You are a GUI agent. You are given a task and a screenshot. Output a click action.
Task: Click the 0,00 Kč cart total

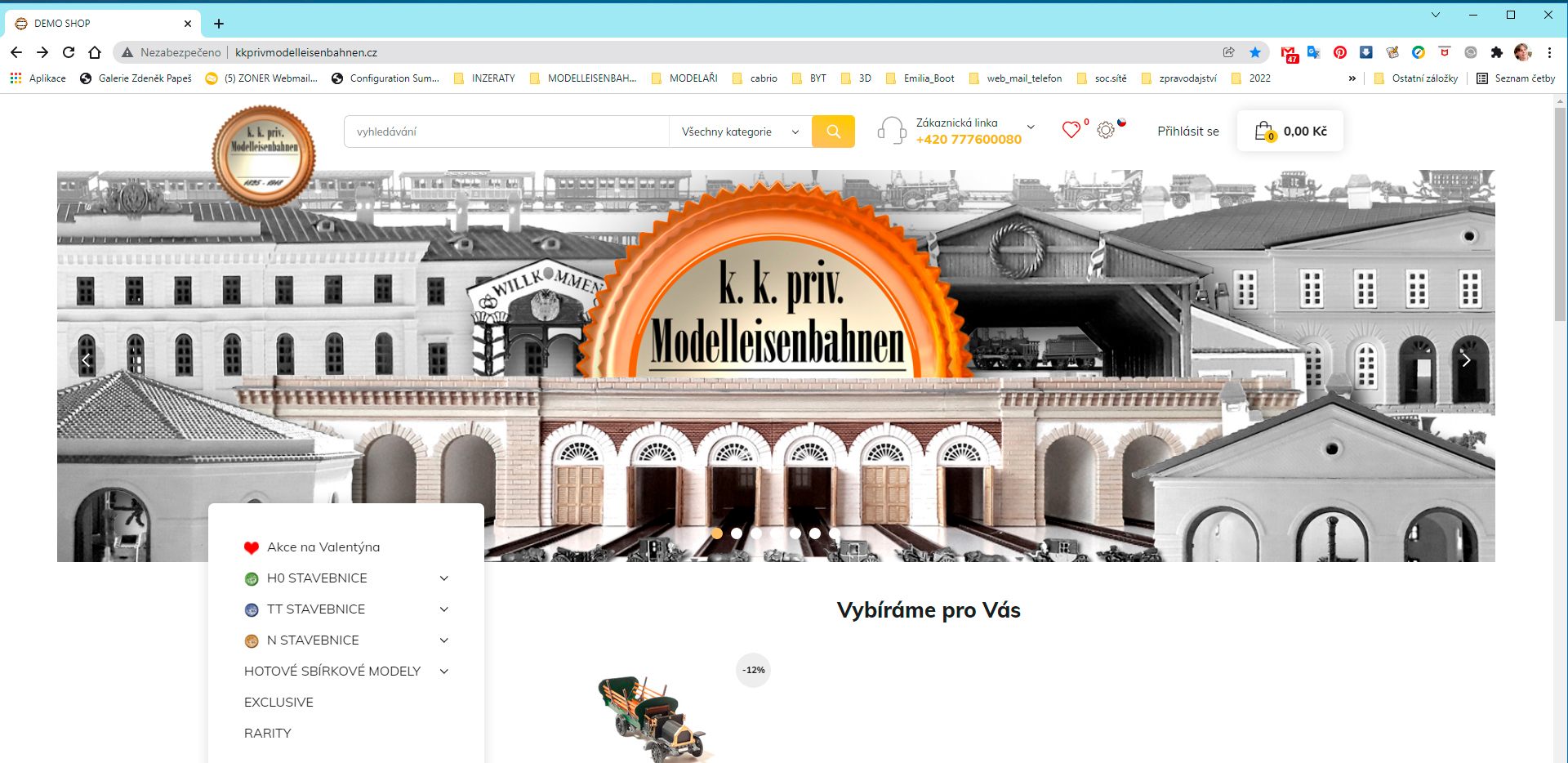[1305, 132]
